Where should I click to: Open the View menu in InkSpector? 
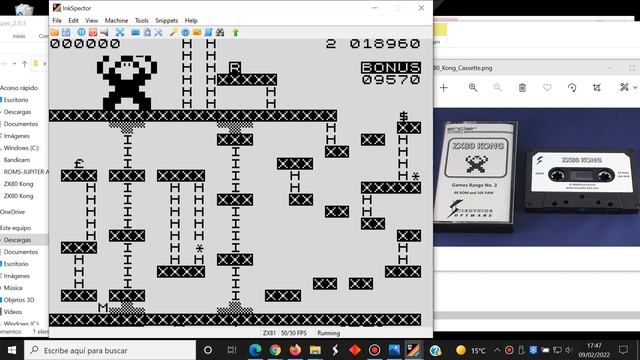click(91, 20)
